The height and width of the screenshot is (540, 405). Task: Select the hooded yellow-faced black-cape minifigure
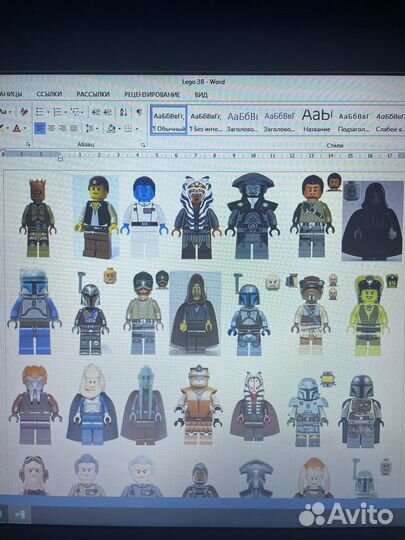click(x=195, y=313)
